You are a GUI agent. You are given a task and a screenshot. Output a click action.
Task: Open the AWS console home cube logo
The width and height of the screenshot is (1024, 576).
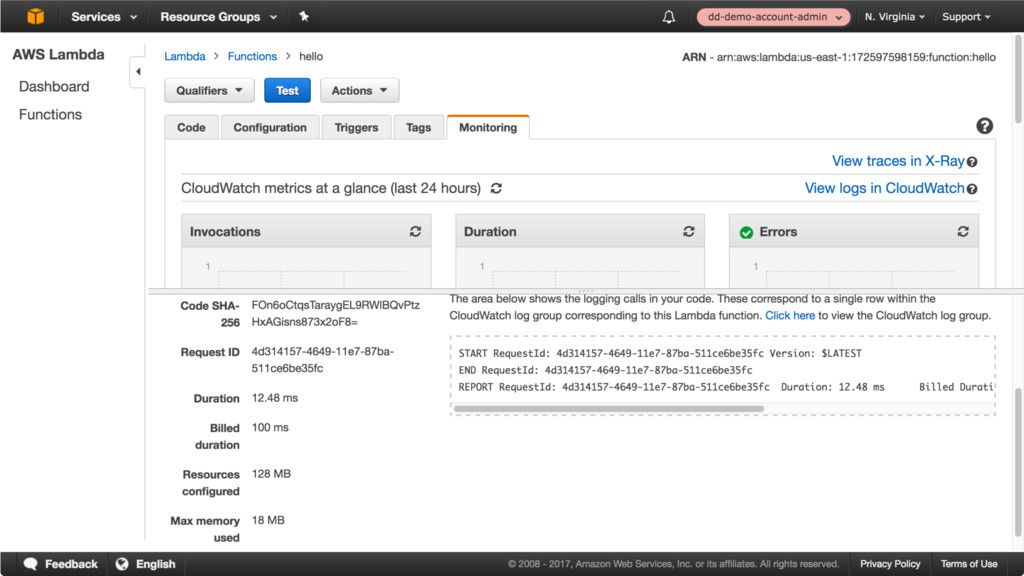tap(36, 16)
